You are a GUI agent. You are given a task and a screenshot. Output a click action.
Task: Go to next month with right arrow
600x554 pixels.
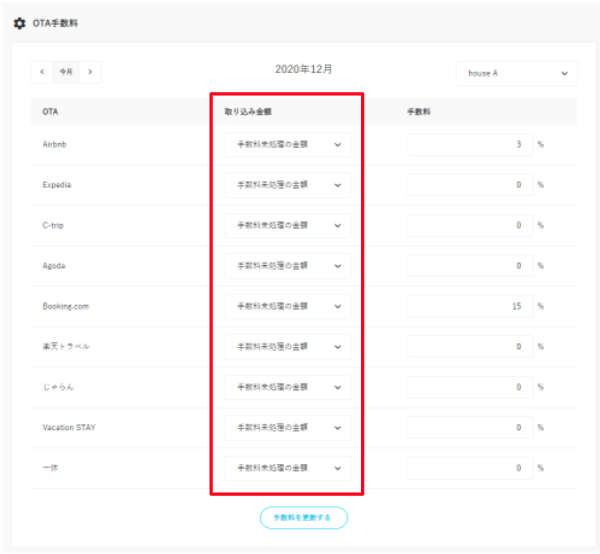(x=90, y=72)
